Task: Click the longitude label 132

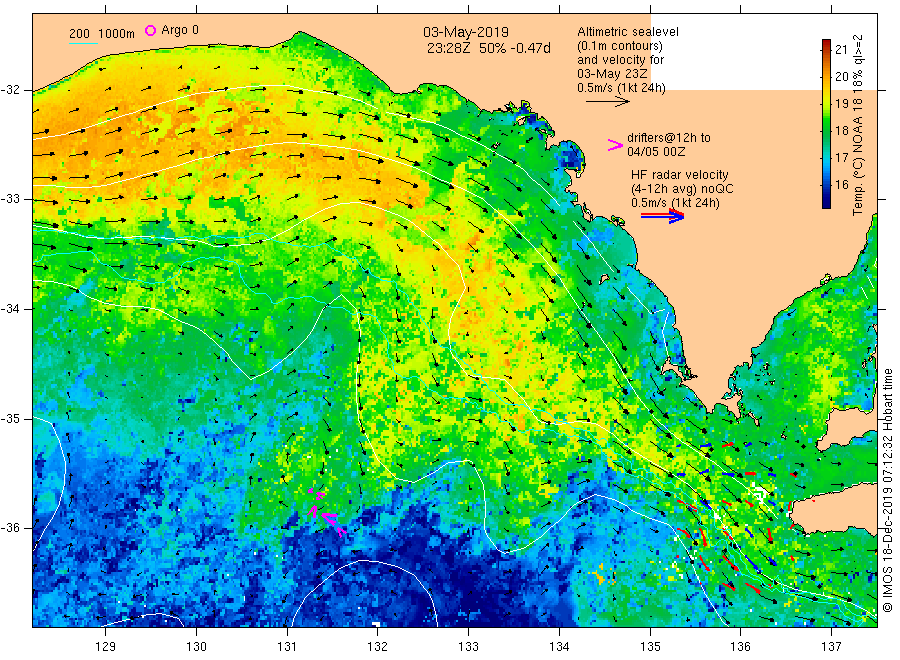Action: (378, 647)
